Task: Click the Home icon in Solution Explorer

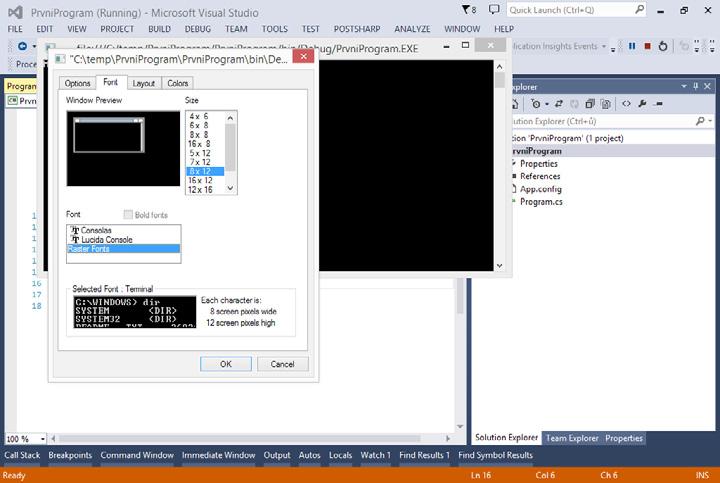Action: click(515, 104)
